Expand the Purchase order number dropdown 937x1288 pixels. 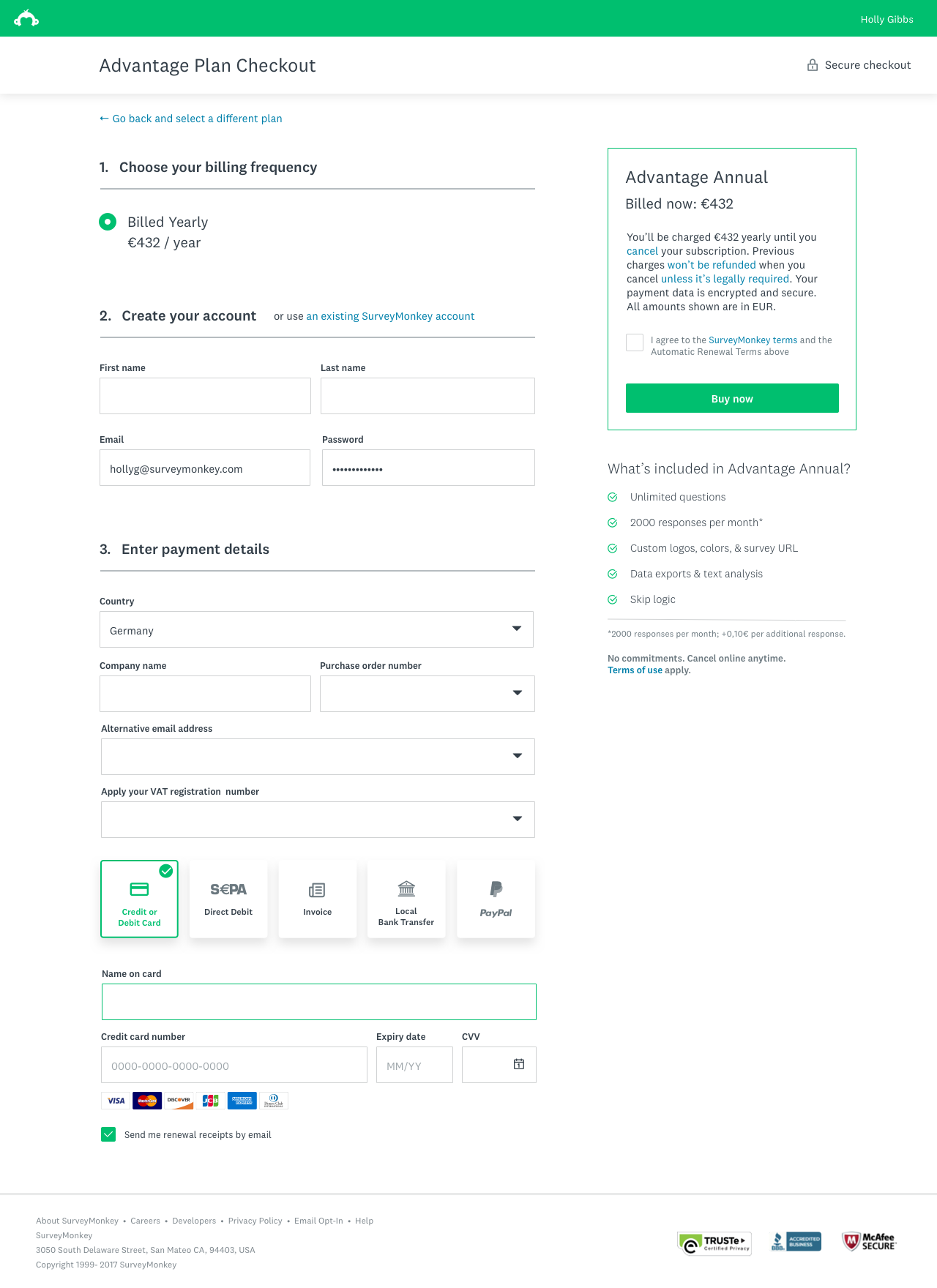coord(428,694)
